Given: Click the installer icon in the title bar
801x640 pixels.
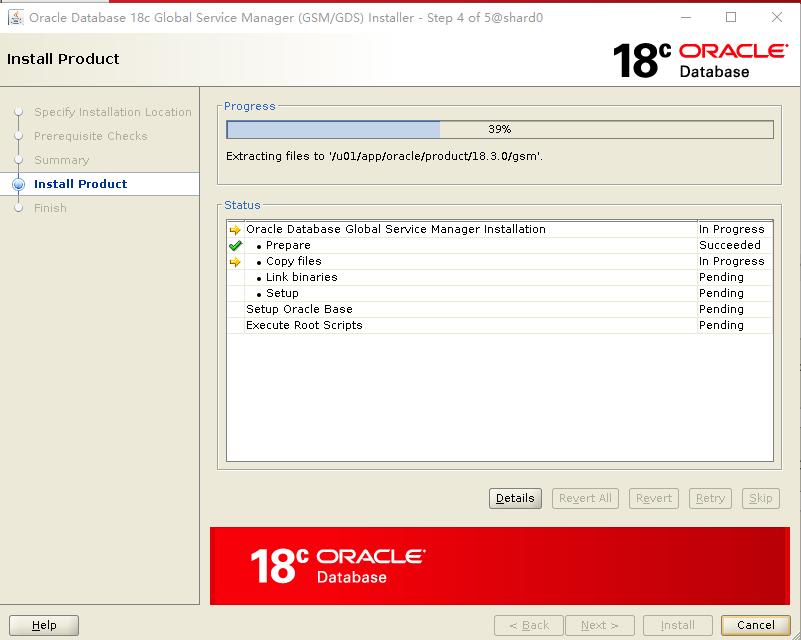Looking at the screenshot, I should pyautogui.click(x=14, y=17).
